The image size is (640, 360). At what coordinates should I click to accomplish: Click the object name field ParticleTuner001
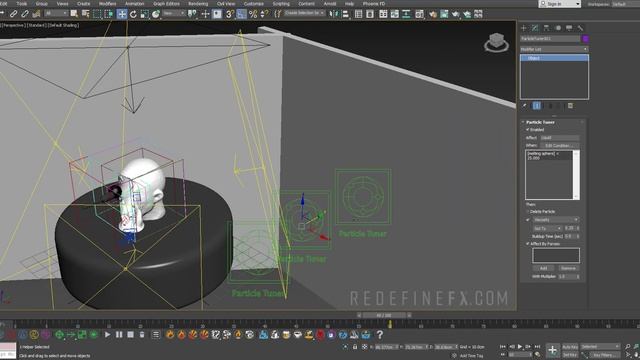[550, 39]
